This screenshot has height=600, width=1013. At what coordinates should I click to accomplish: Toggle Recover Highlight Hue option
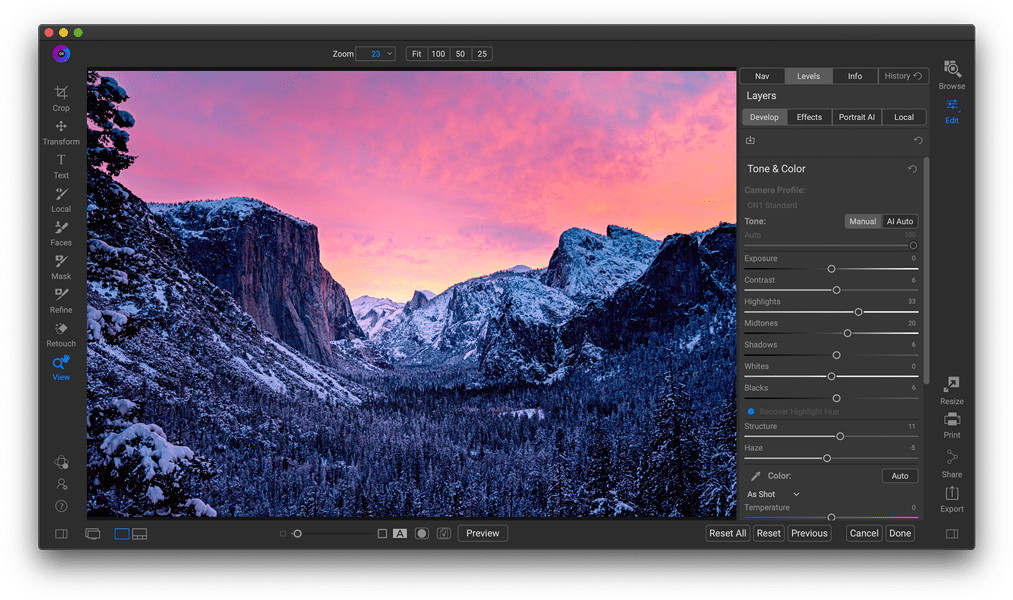coord(751,411)
